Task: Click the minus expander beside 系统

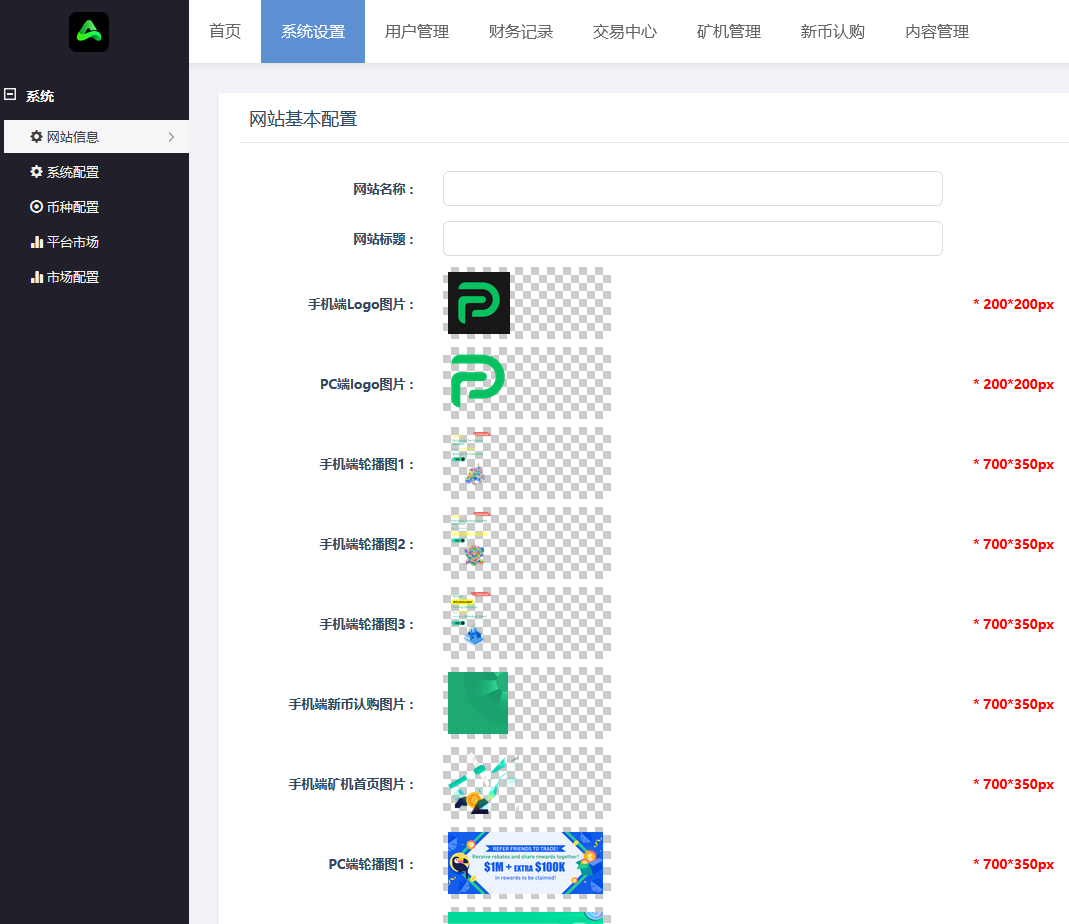Action: [x=11, y=95]
